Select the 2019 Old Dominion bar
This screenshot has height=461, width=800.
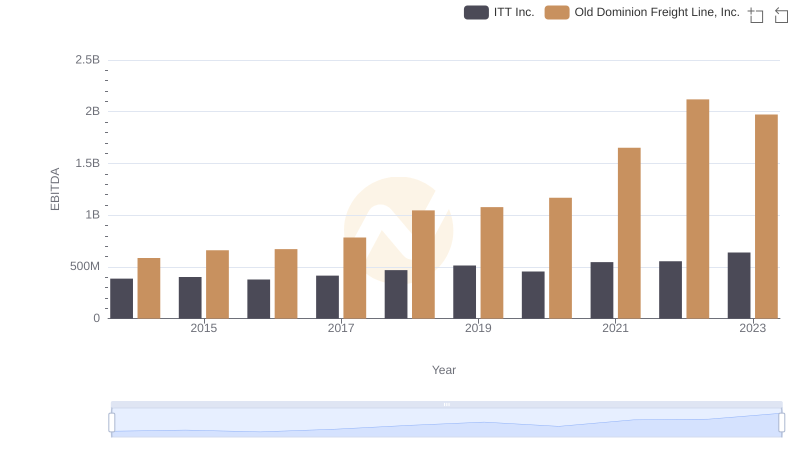point(492,263)
